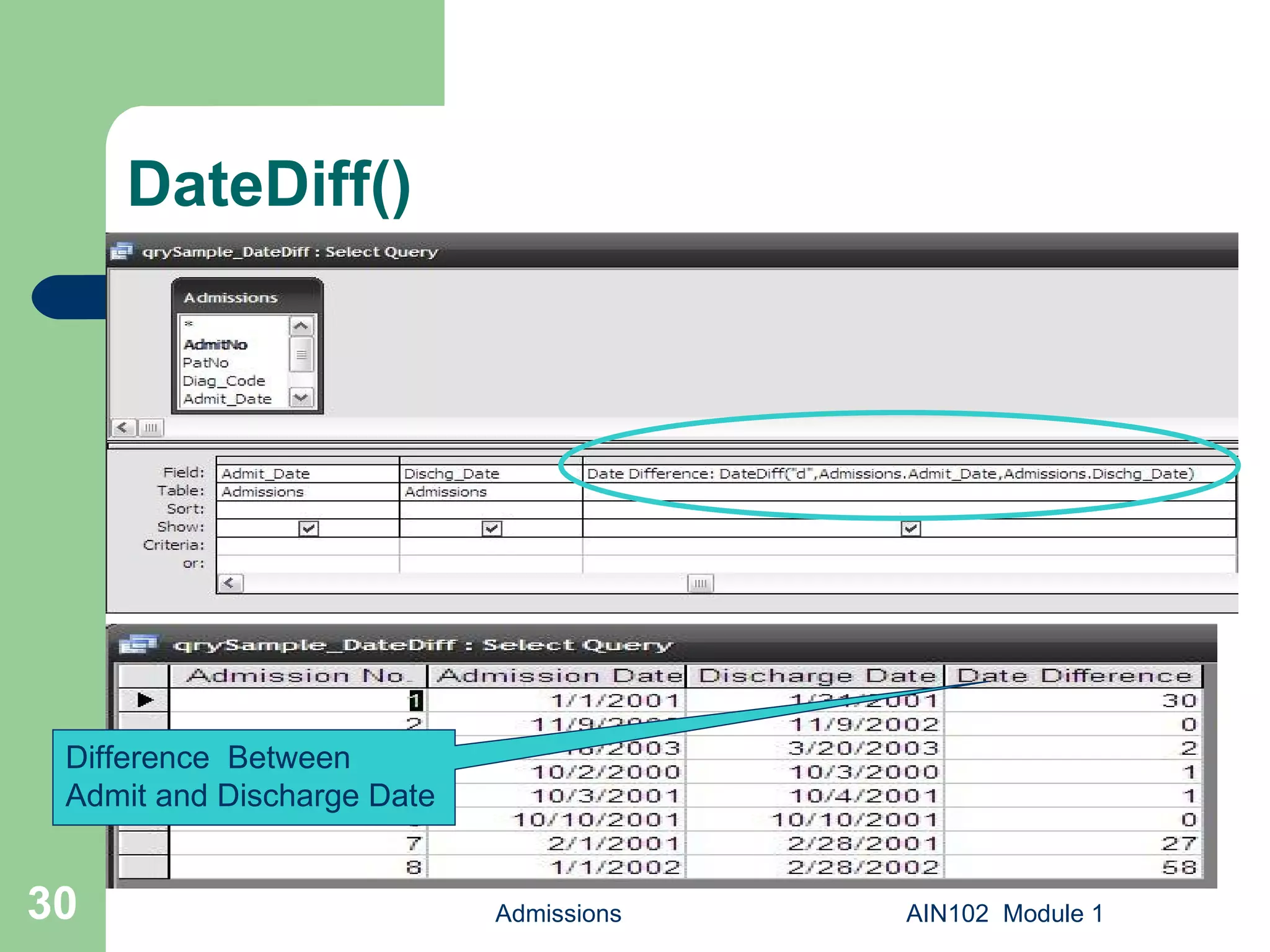Click Discharge Date cell 2/28/2002
This screenshot has width=1270, height=952.
(815, 867)
